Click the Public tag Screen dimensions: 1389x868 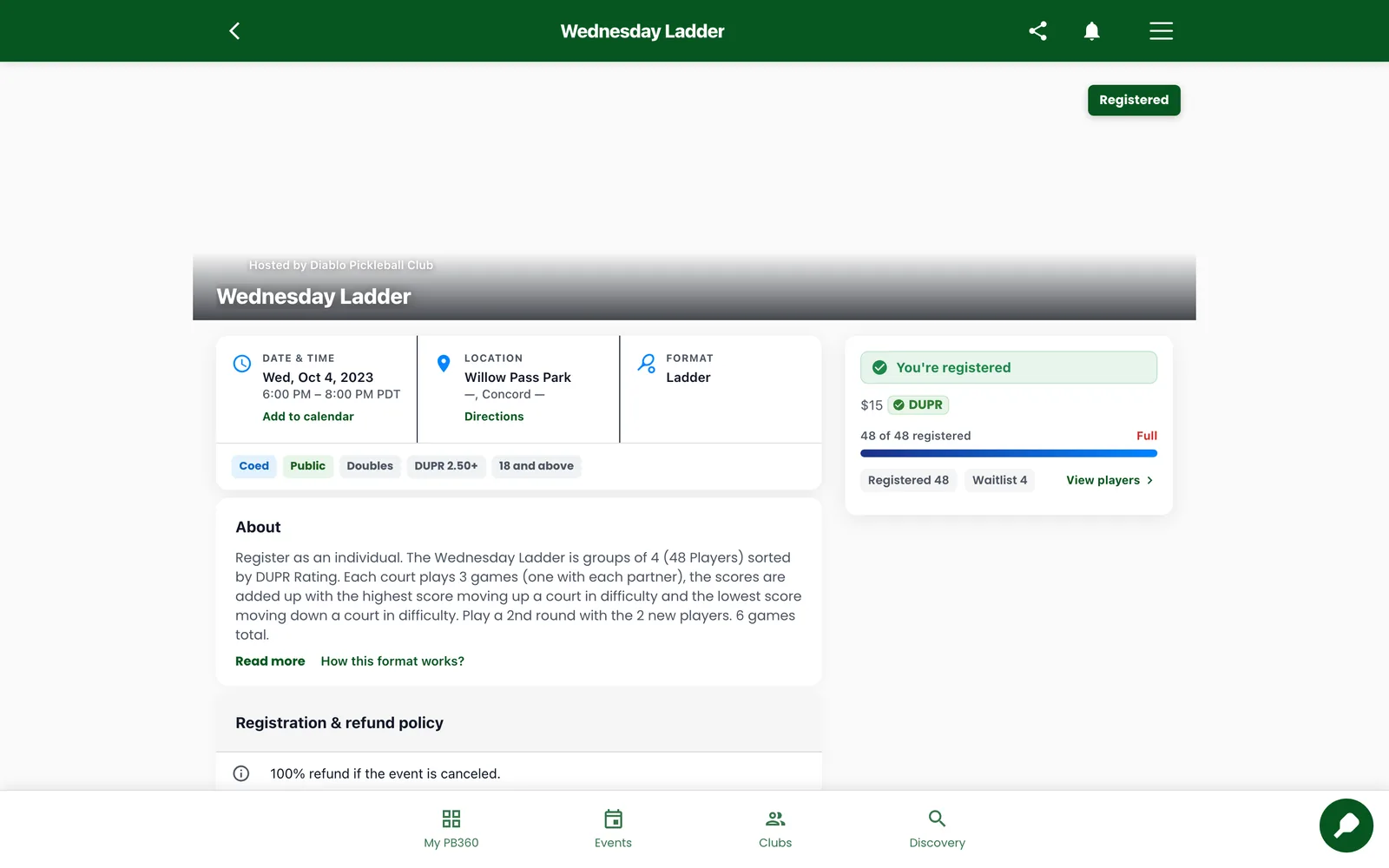308,466
